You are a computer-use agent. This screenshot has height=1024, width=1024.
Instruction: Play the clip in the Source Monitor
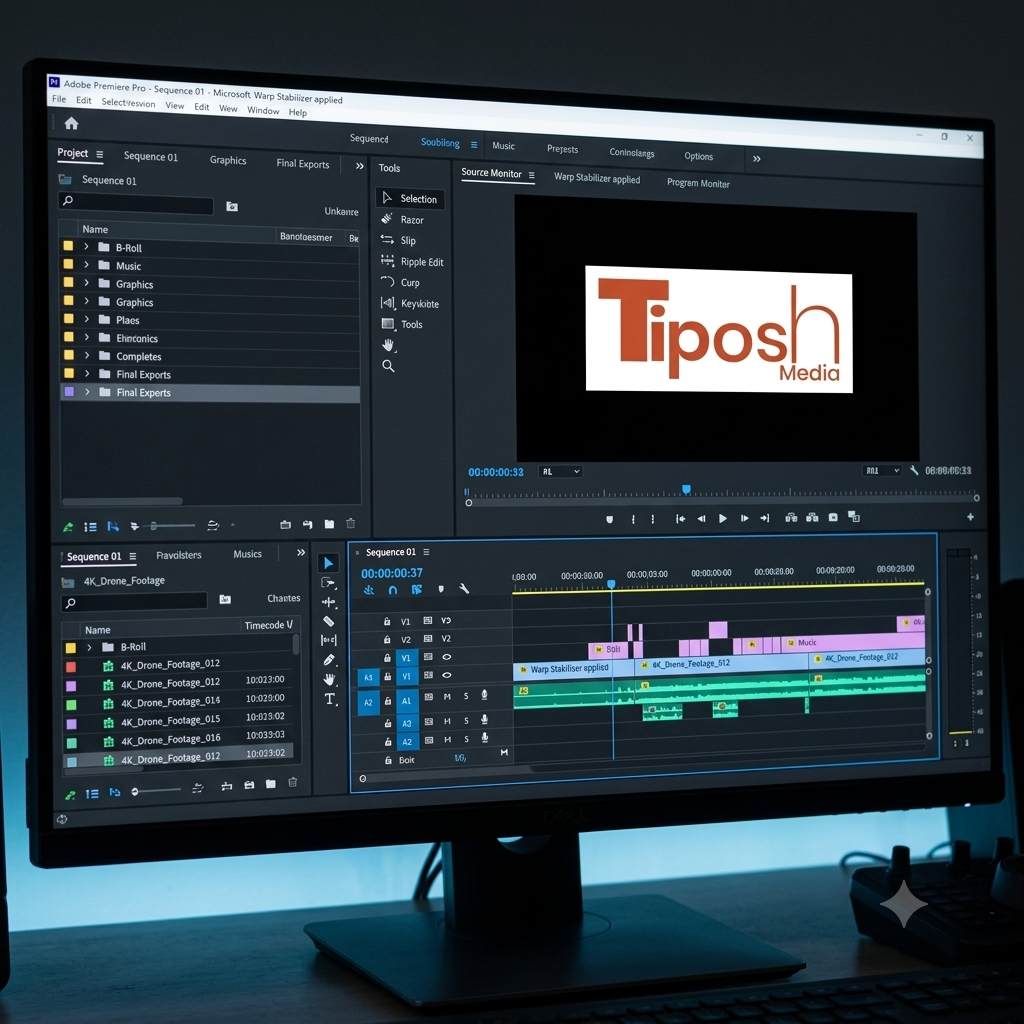(722, 519)
